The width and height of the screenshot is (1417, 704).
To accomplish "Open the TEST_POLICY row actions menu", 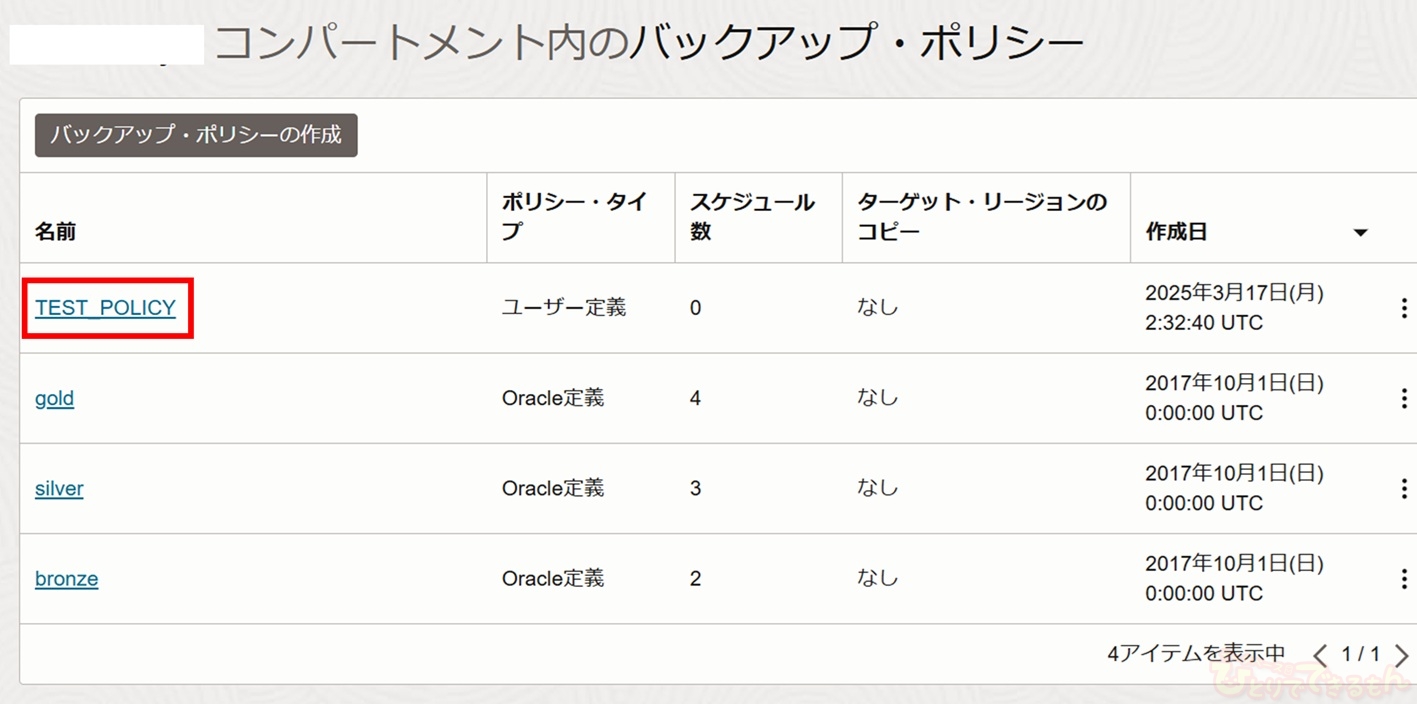I will [1403, 308].
